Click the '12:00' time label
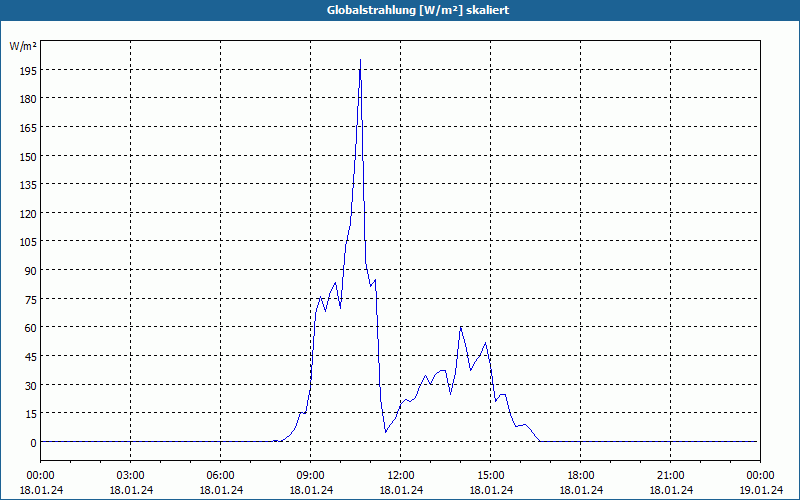 (401, 476)
